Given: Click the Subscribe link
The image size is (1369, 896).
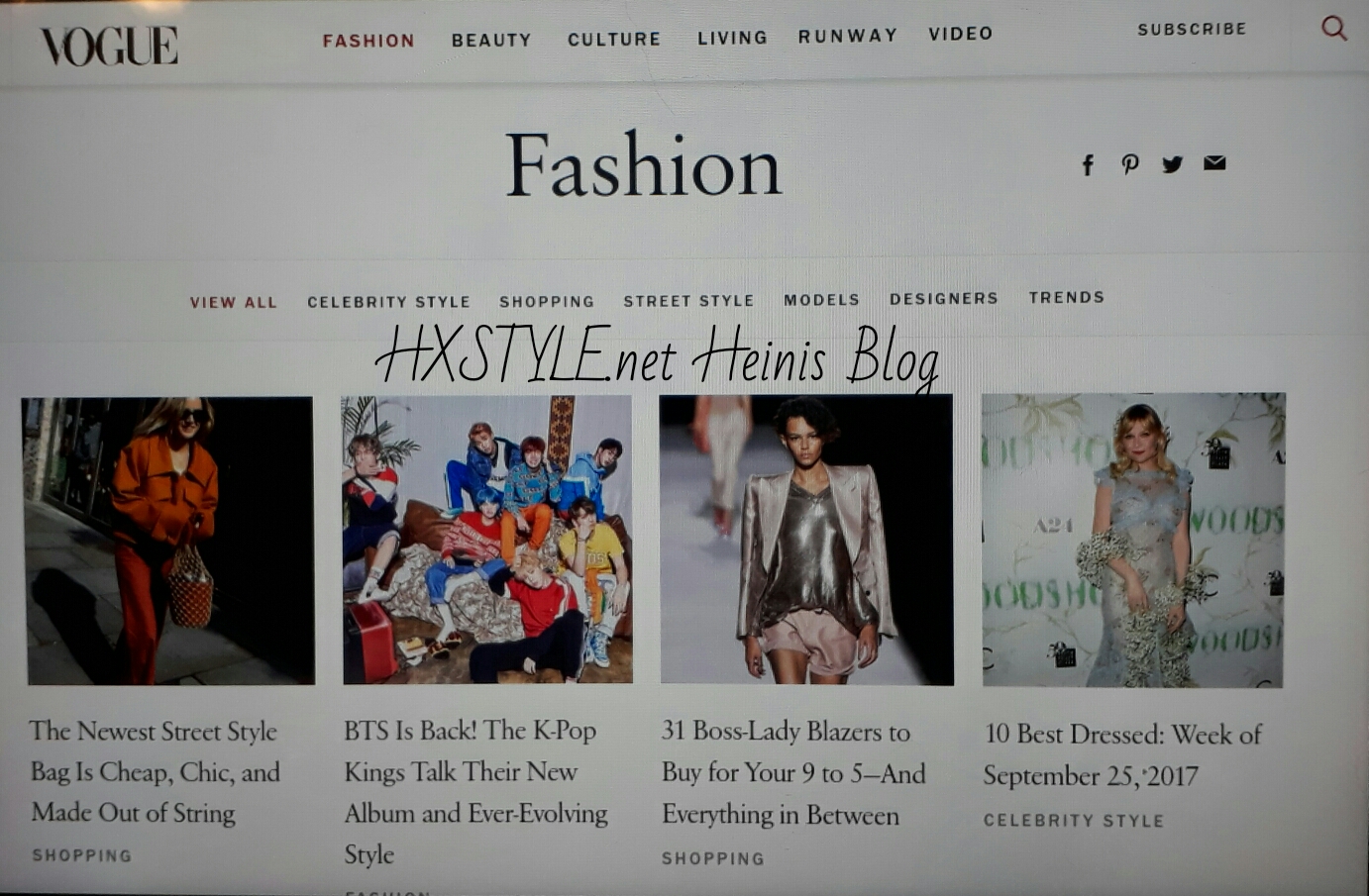Looking at the screenshot, I should click(x=1192, y=29).
